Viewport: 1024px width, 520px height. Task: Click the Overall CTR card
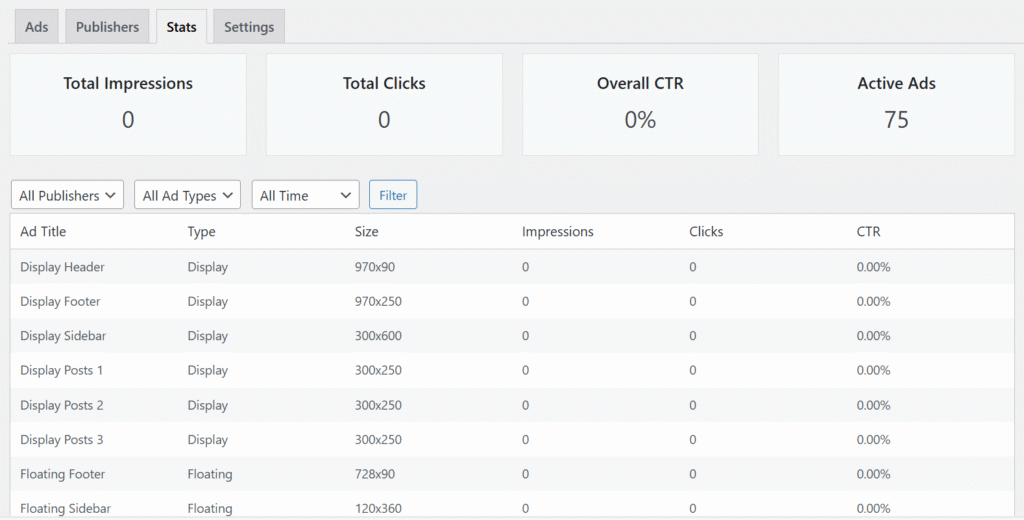click(x=640, y=105)
